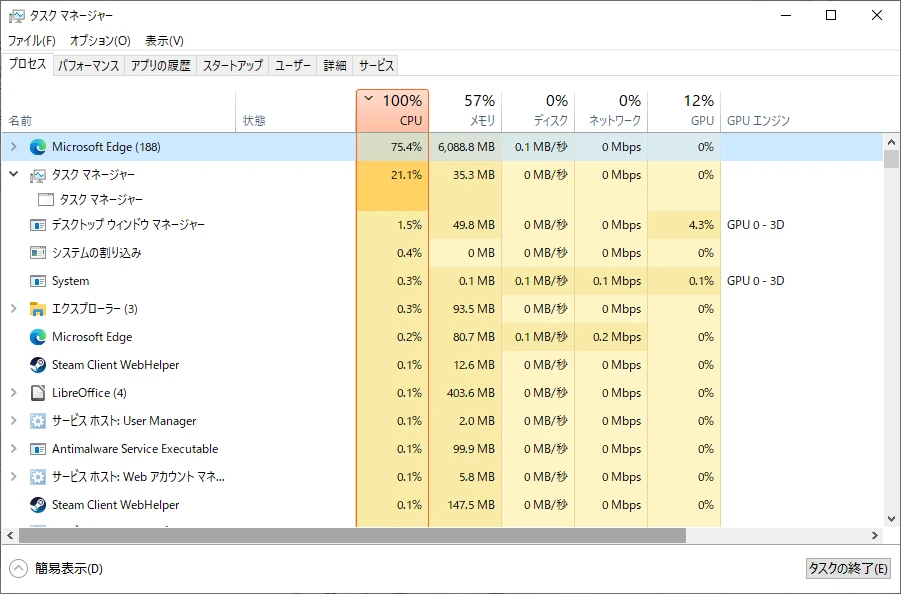
Task: Click the vertical scrollbar down arrow
Action: pos(892,519)
